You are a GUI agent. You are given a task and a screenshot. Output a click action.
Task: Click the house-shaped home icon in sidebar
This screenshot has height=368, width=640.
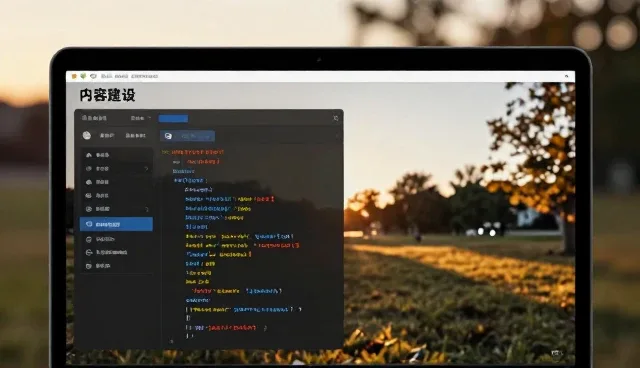[x=89, y=155]
